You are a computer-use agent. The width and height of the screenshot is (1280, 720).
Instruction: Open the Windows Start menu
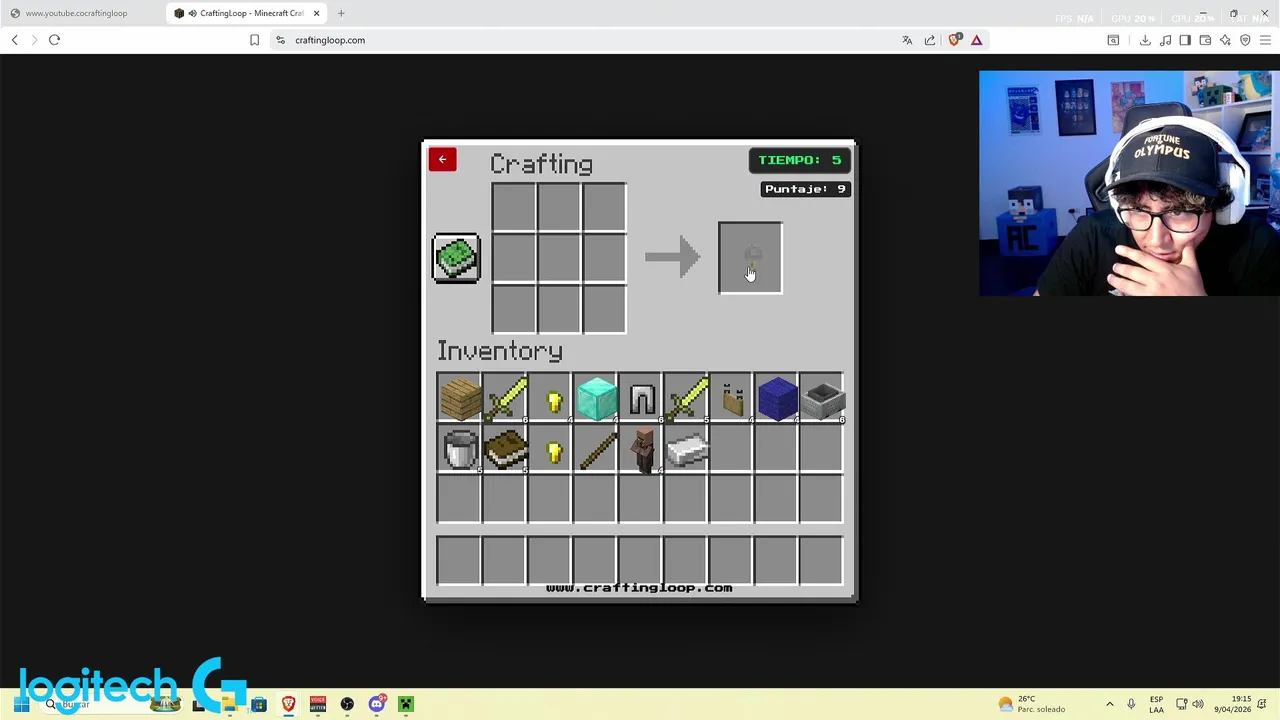pos(21,704)
